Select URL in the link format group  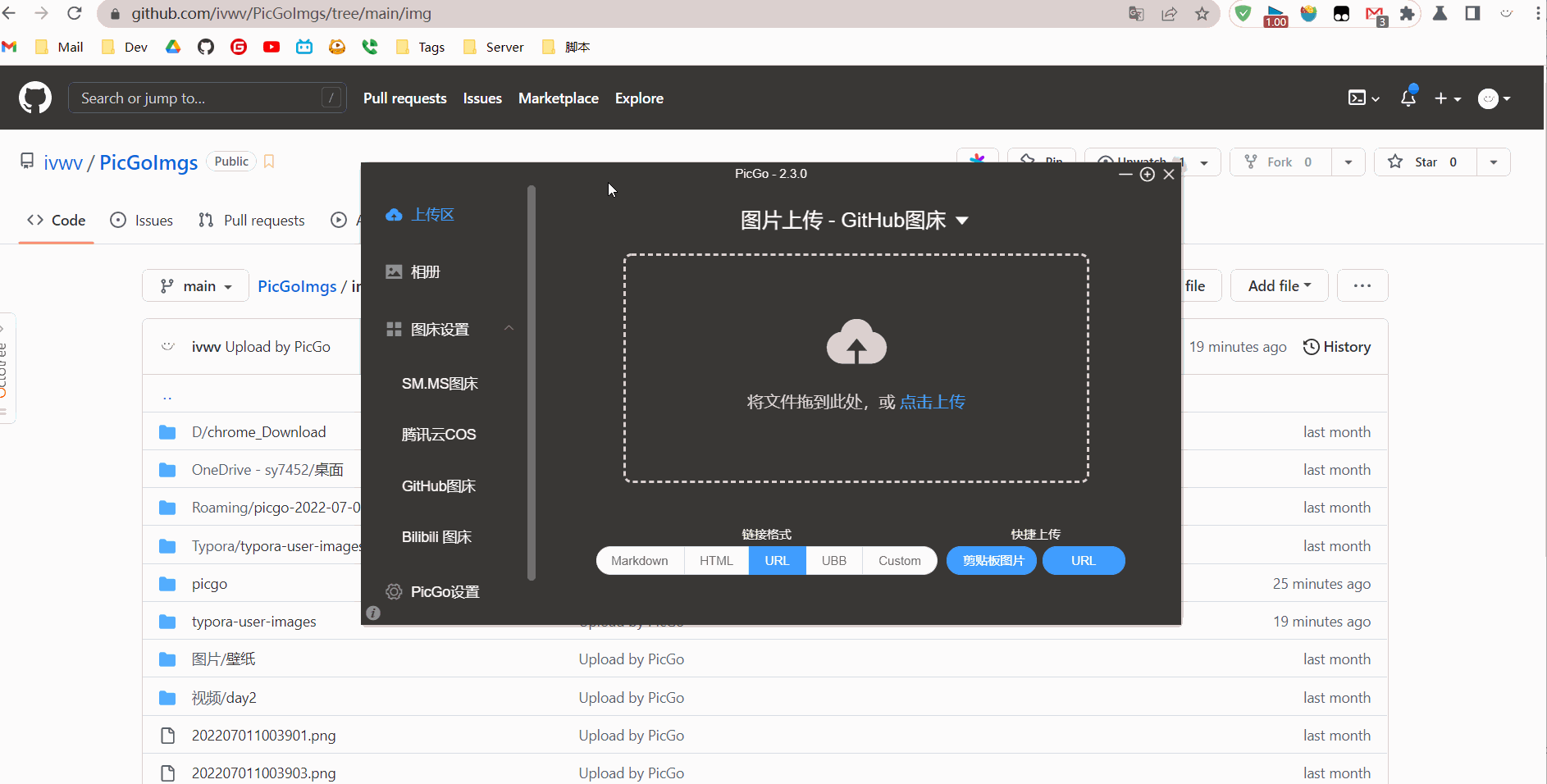click(777, 561)
